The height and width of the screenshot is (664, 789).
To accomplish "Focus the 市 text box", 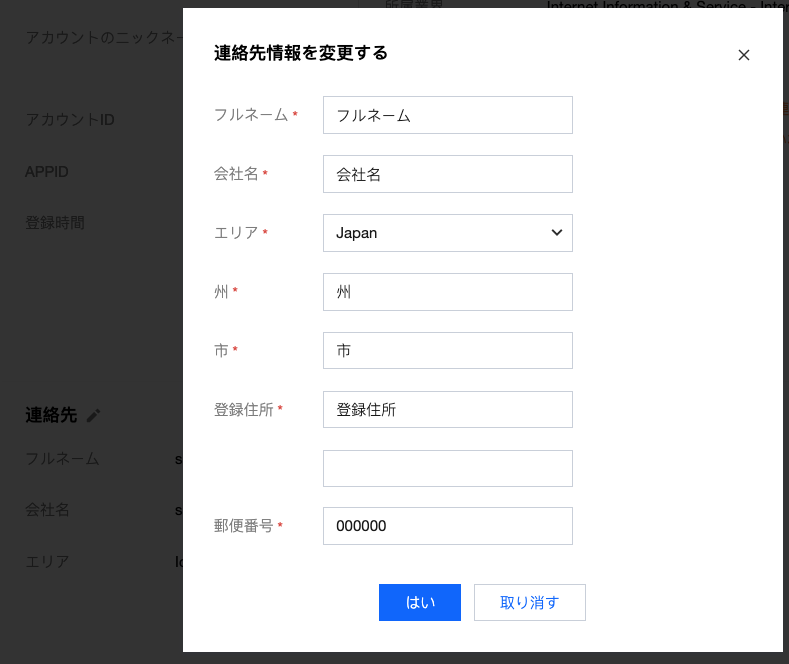I will [447, 351].
